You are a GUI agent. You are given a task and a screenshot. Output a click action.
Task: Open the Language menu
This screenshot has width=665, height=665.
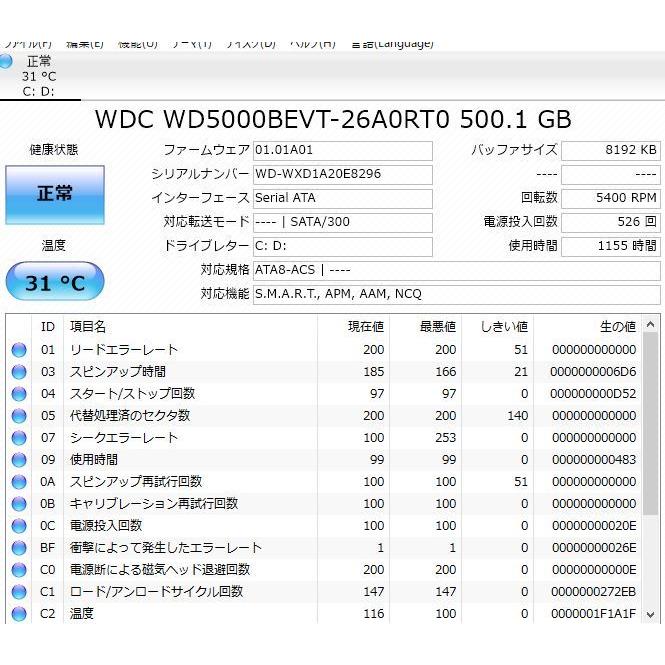click(x=392, y=44)
